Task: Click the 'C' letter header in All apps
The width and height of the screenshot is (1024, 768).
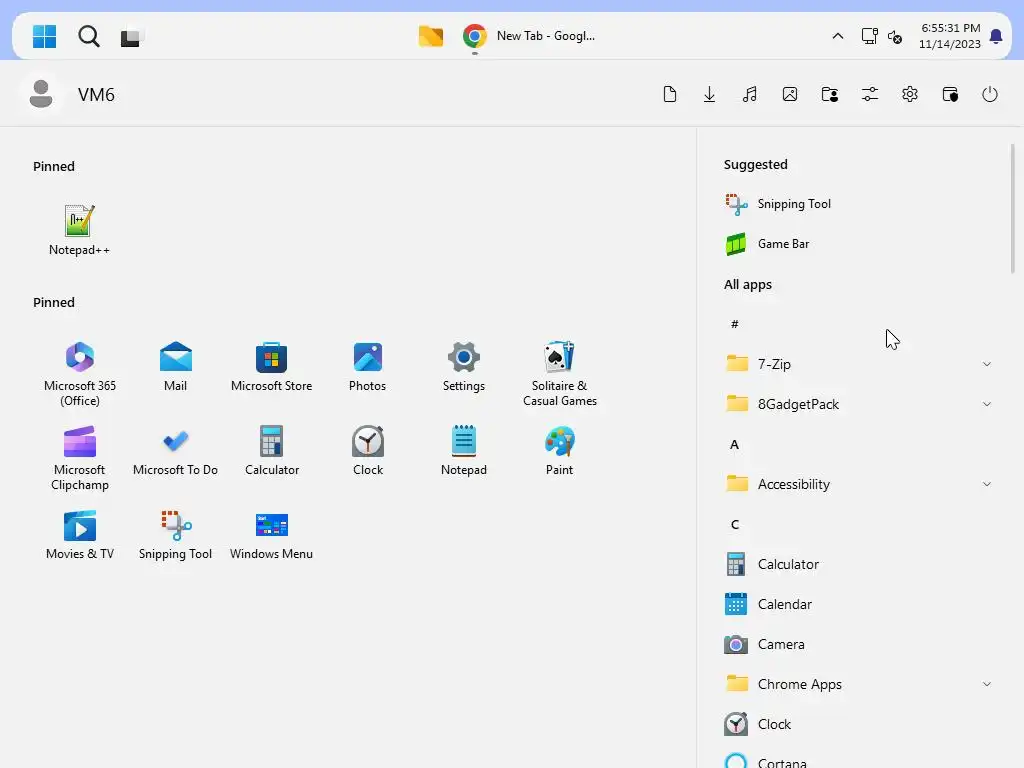Action: 735,524
